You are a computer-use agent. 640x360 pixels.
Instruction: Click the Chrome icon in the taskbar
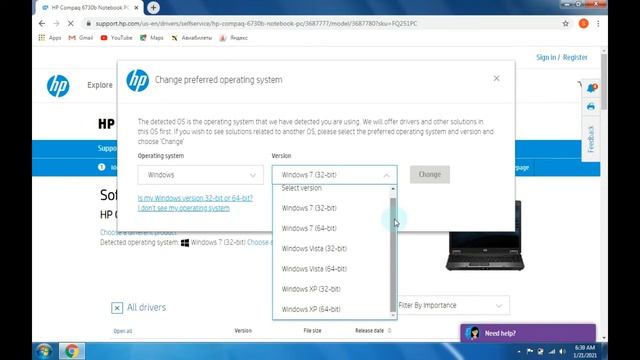72,351
